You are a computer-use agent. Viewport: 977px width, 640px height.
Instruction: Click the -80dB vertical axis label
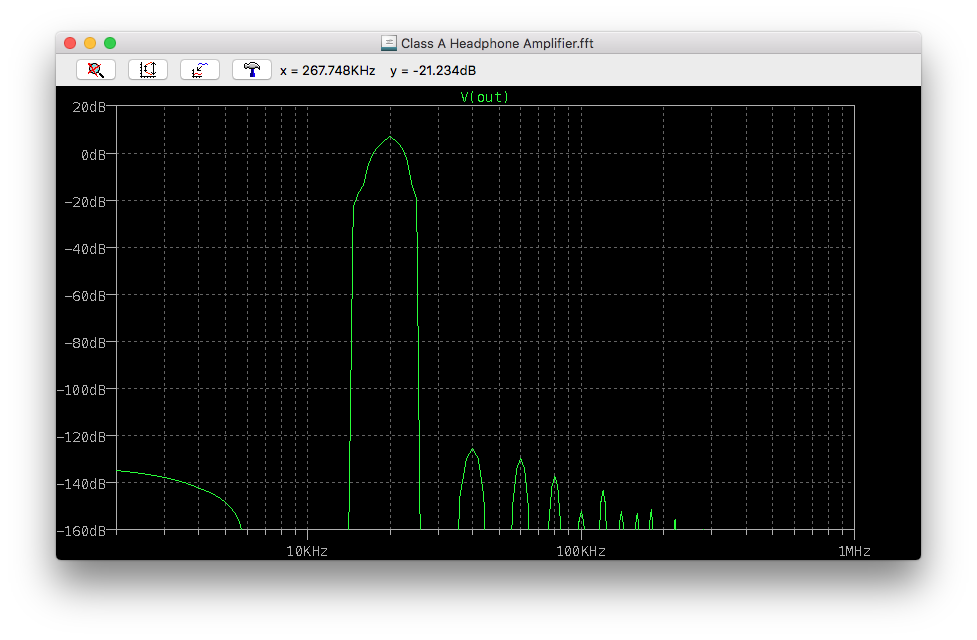pos(85,343)
